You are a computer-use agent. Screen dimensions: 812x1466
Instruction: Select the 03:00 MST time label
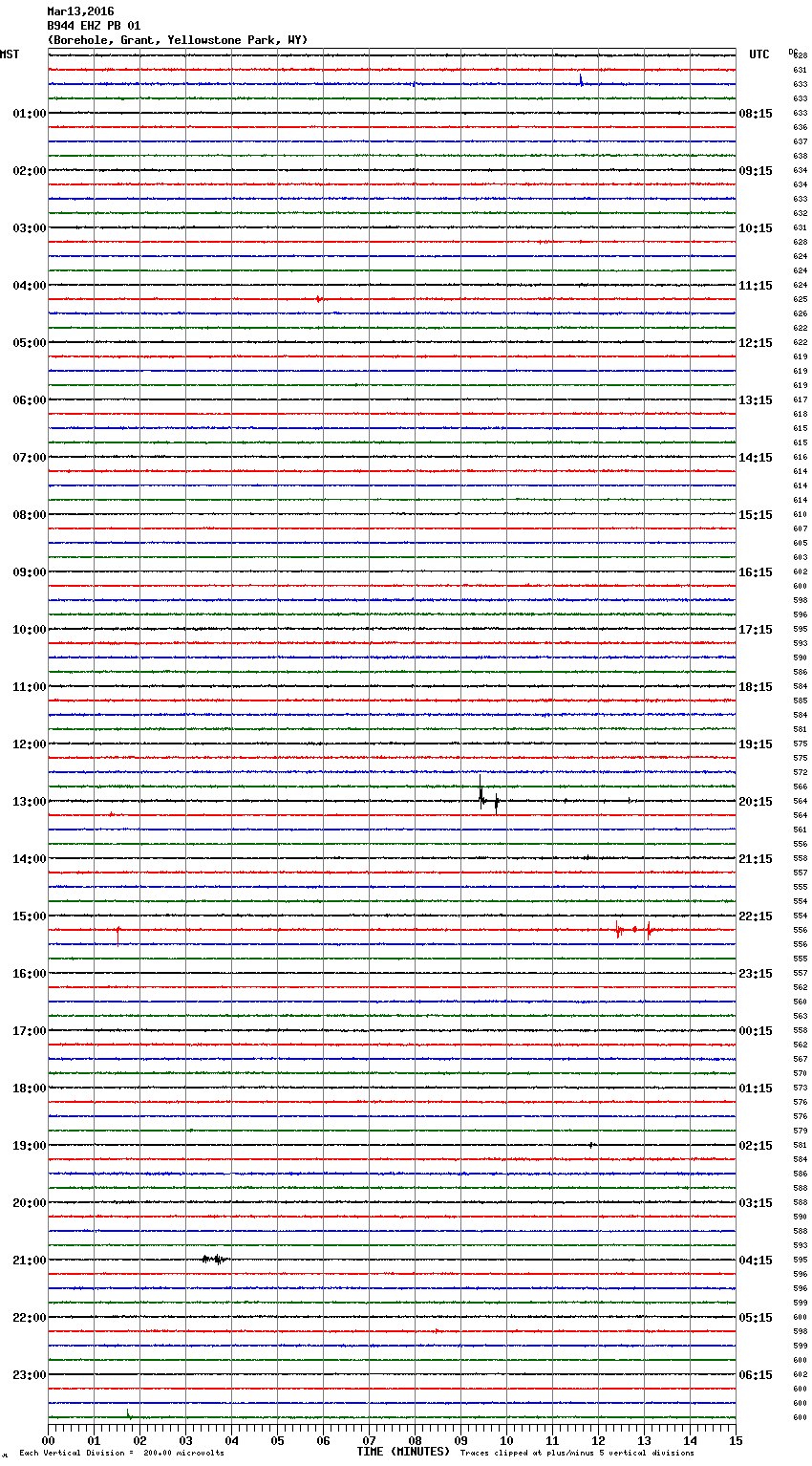pyautogui.click(x=30, y=228)
